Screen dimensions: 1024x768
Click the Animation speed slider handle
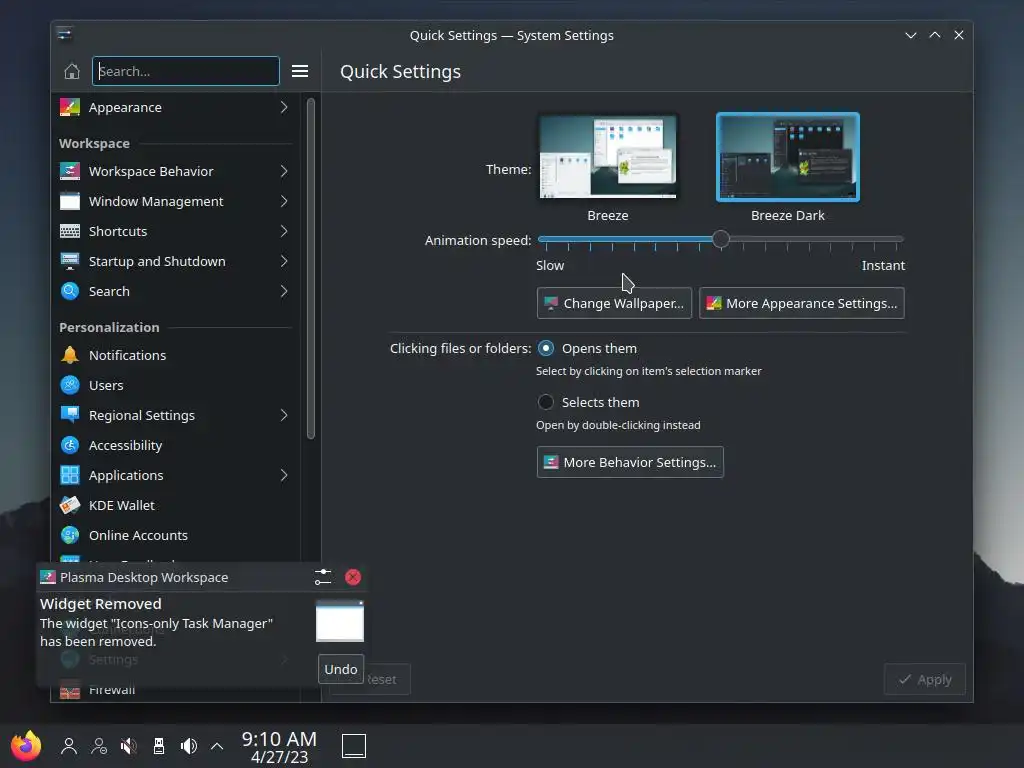(720, 239)
